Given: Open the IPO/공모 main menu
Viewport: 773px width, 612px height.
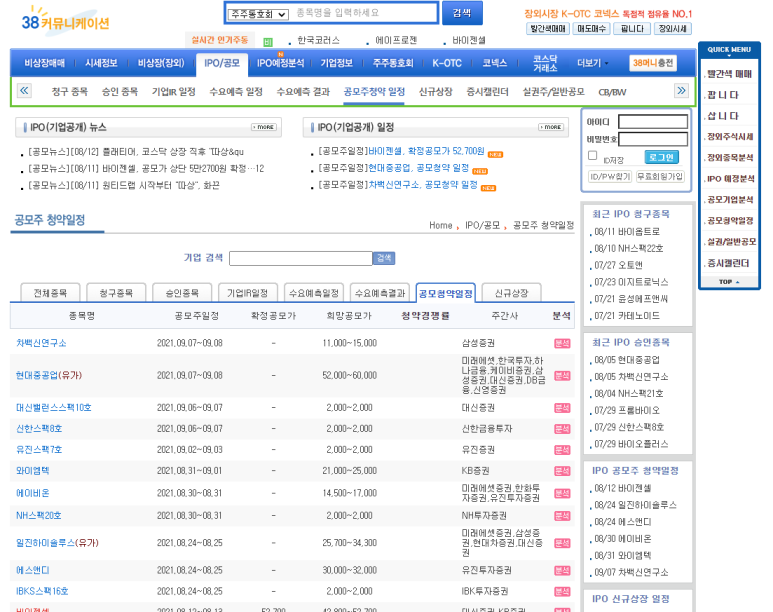Looking at the screenshot, I should click(222, 63).
